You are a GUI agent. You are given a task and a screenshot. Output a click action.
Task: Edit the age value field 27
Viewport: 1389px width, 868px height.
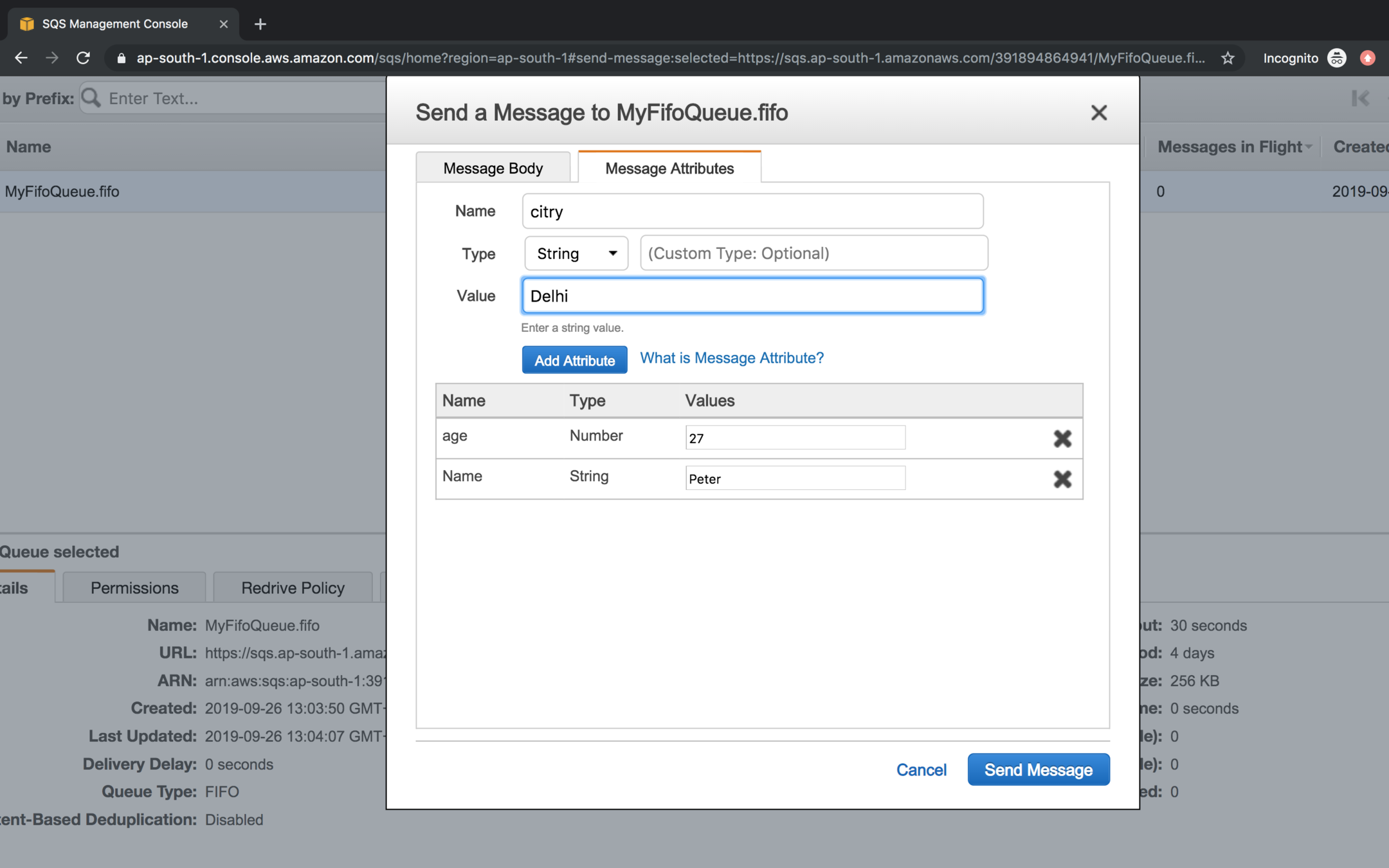[x=795, y=438]
